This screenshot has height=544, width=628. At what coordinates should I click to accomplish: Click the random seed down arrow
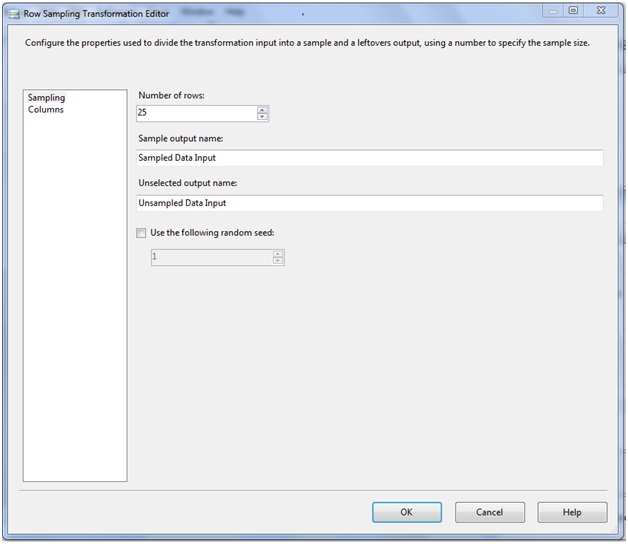[x=277, y=261]
